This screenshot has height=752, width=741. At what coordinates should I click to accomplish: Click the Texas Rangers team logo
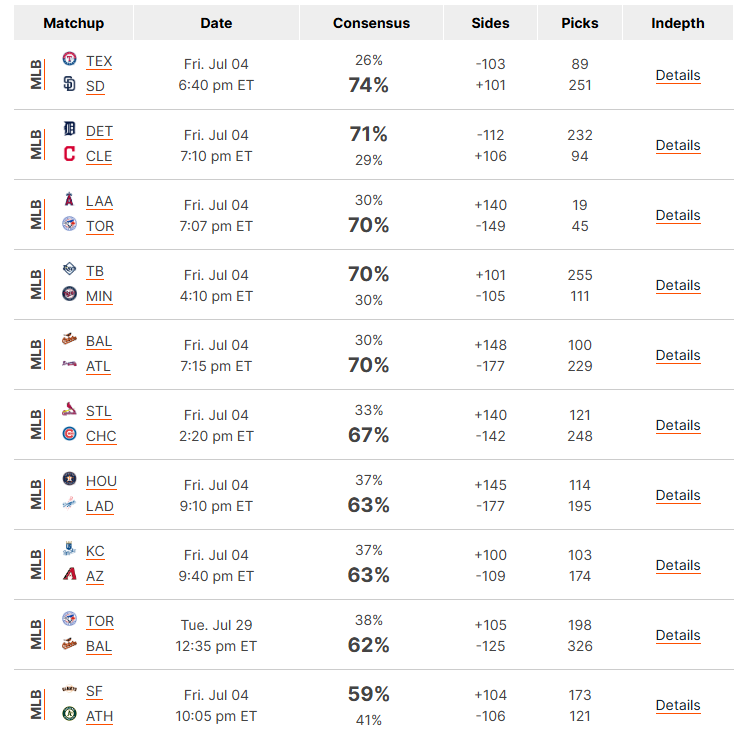pyautogui.click(x=70, y=59)
